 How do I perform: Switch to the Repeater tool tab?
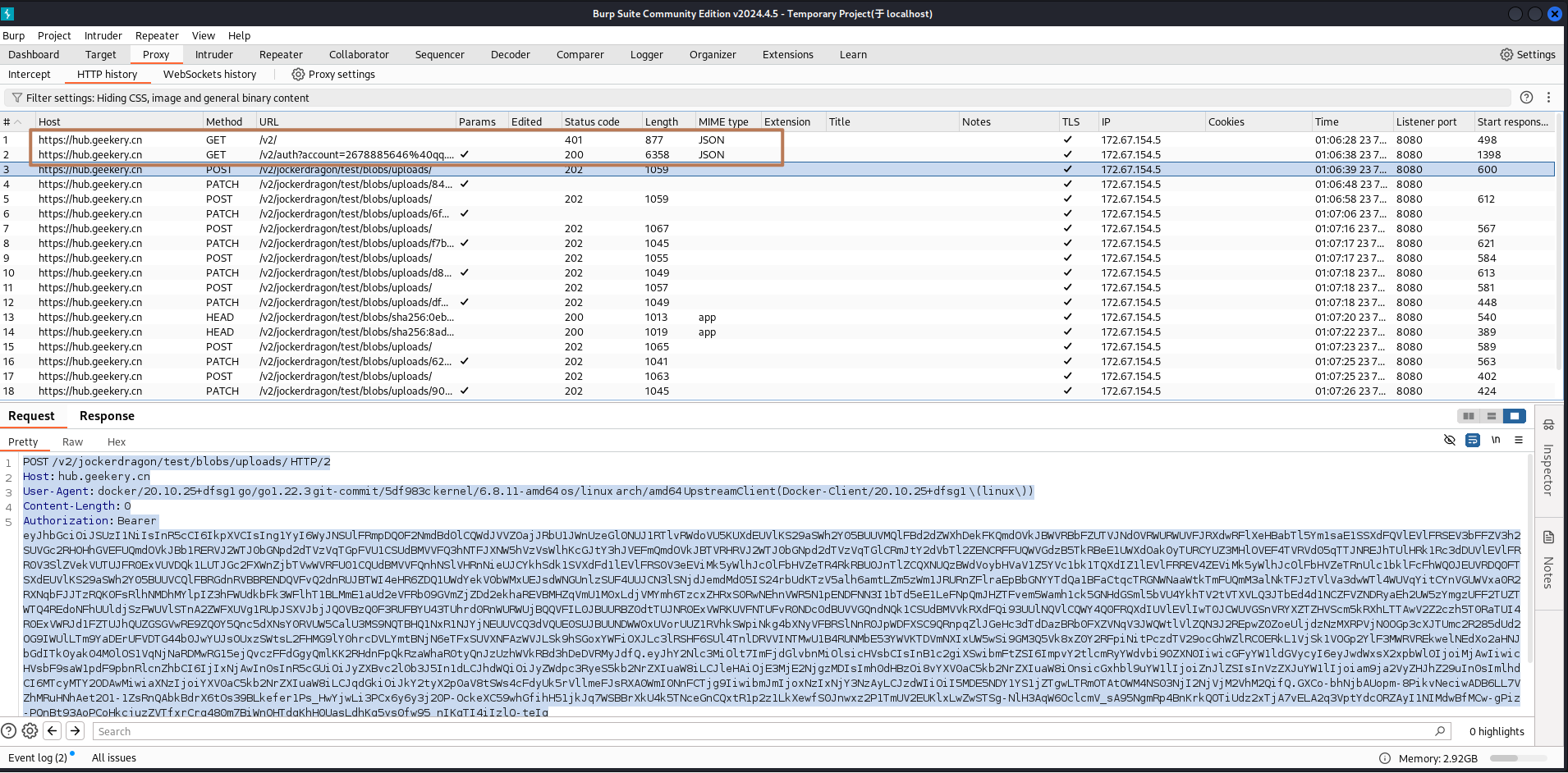pos(281,55)
